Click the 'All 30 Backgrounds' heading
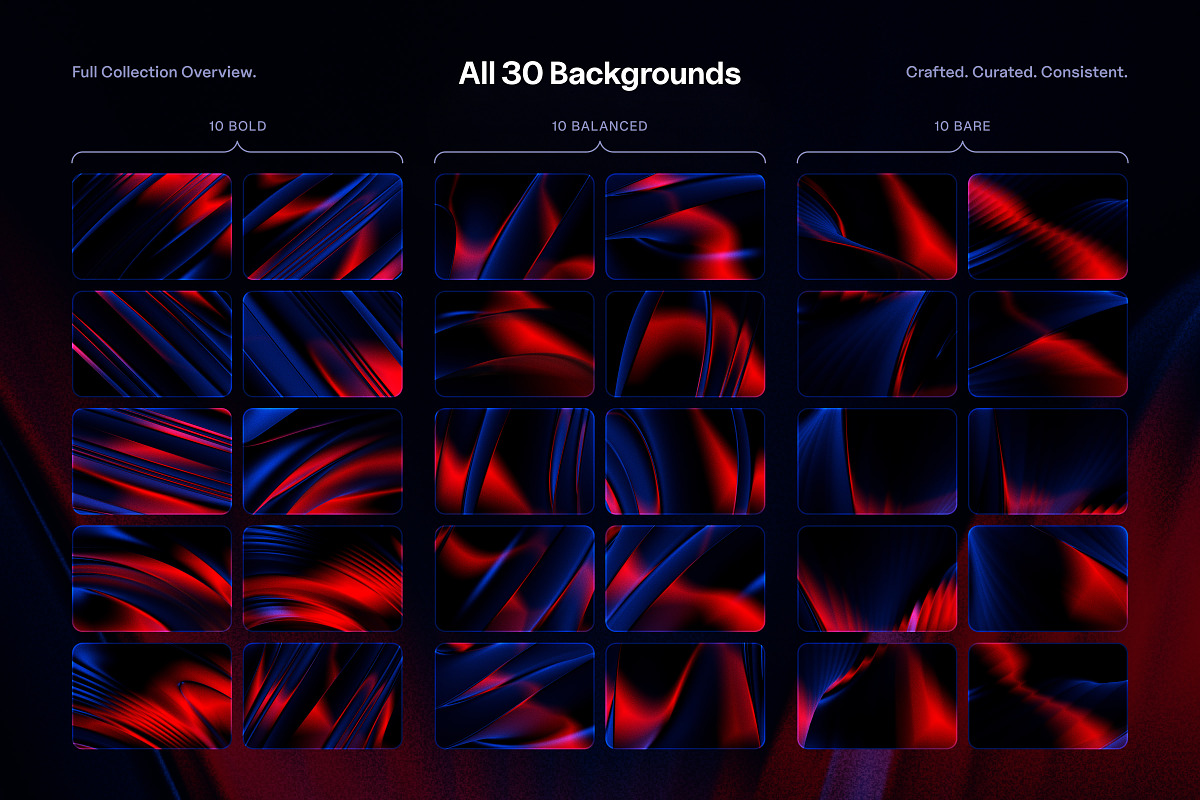The width and height of the screenshot is (1200, 800). [600, 73]
